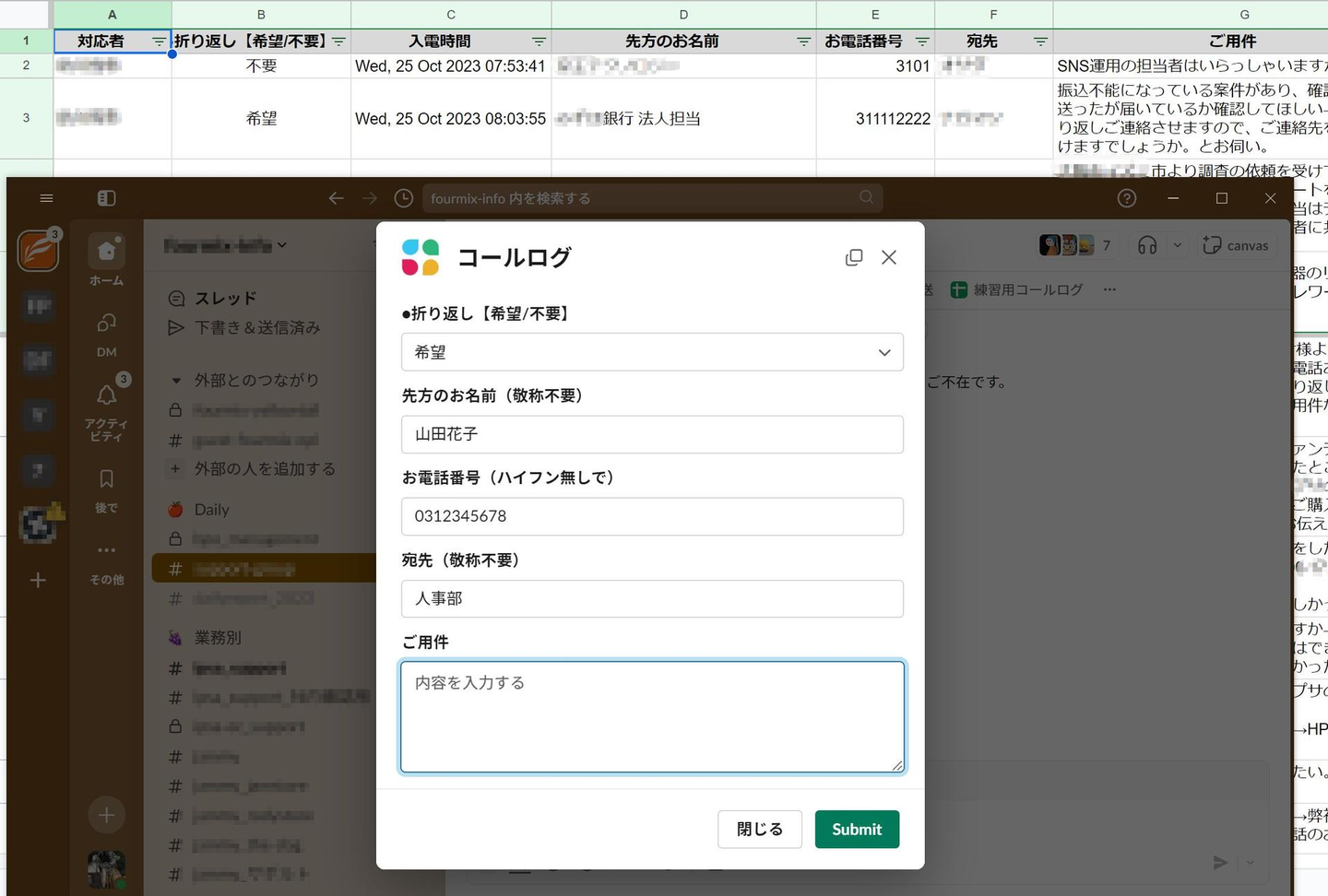Screen dimensions: 1328x896
Task: Open the Slack help question mark icon
Action: click(x=1126, y=198)
